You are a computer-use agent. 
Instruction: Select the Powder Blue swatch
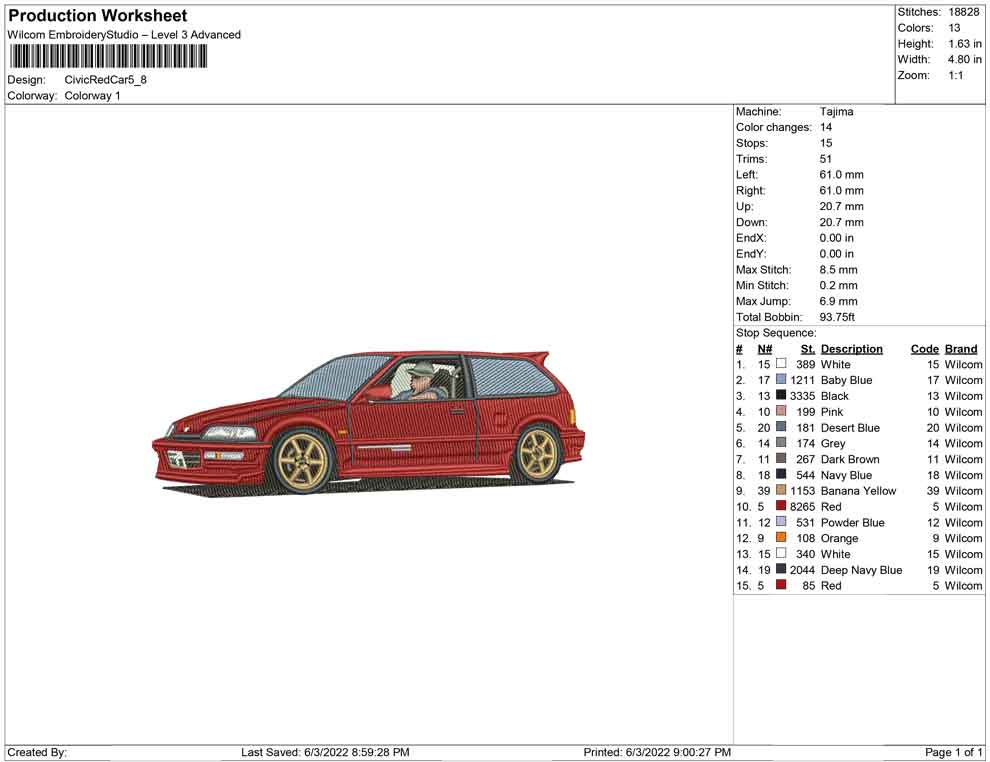click(x=781, y=521)
